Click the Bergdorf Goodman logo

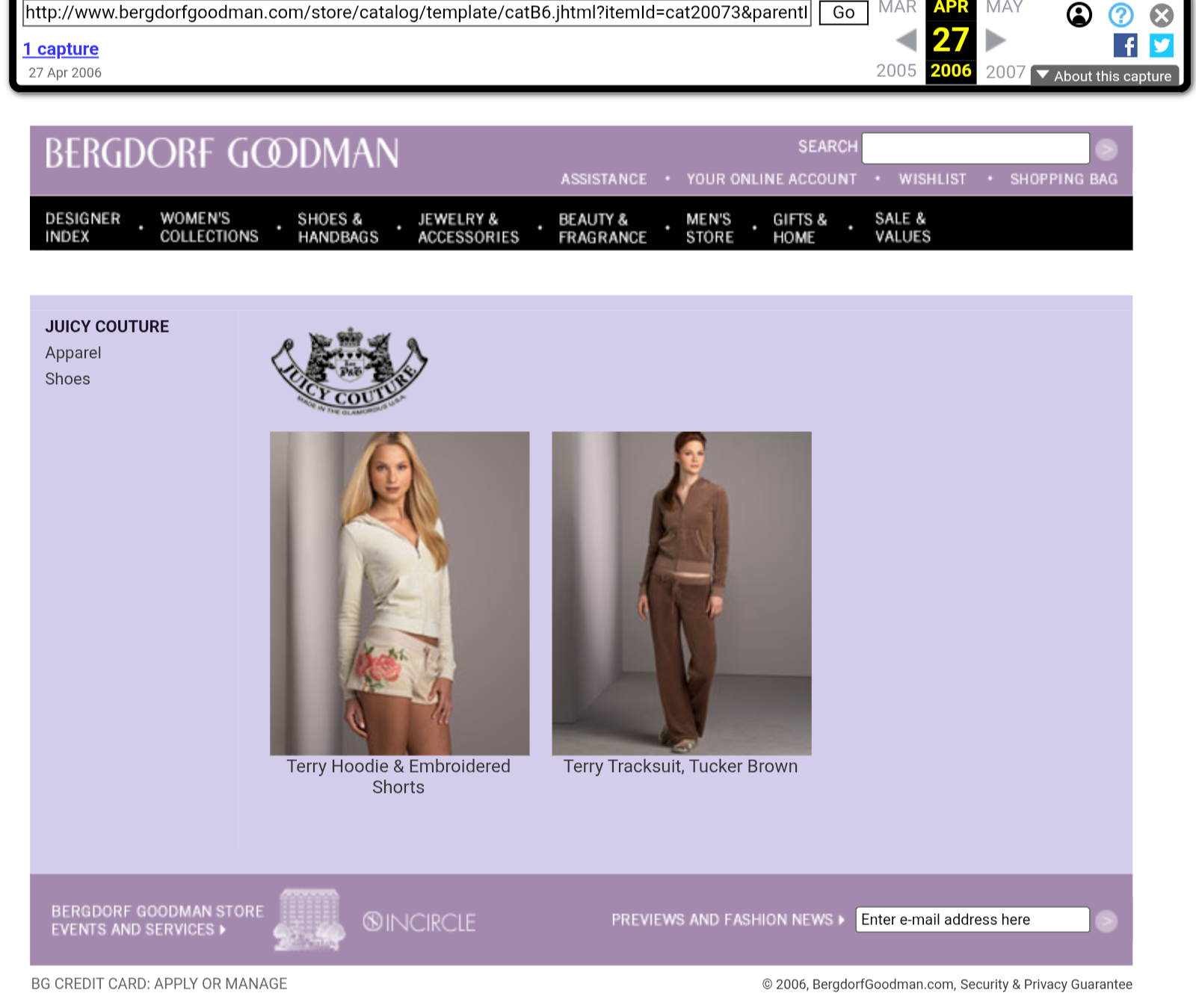[x=222, y=153]
